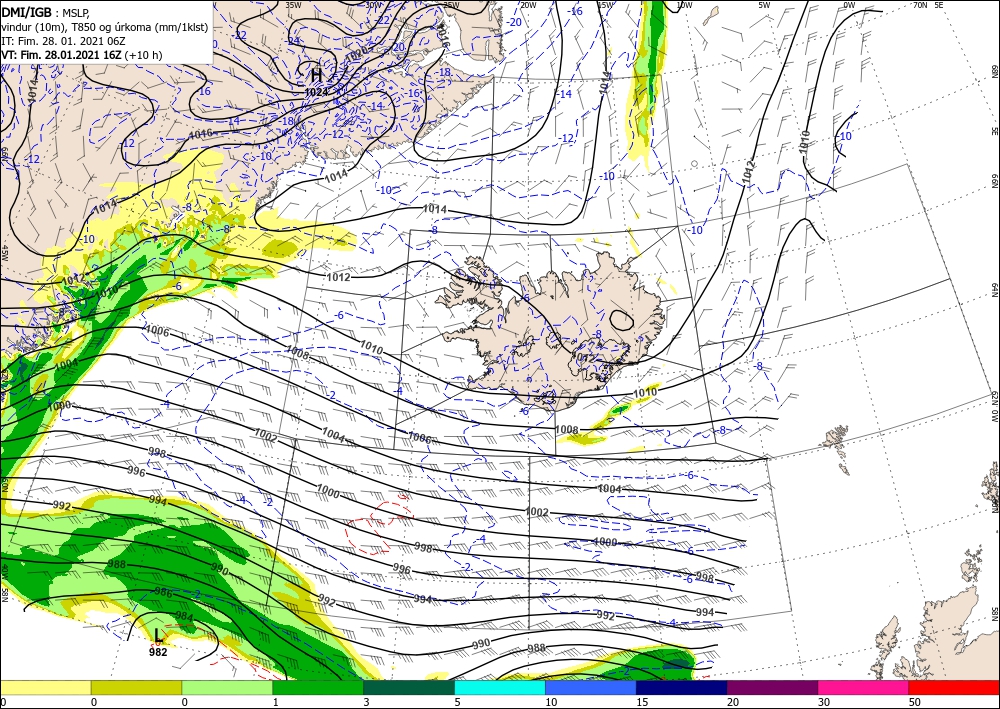
Task: Click the -24 temperature contour label
Action: 292,41
